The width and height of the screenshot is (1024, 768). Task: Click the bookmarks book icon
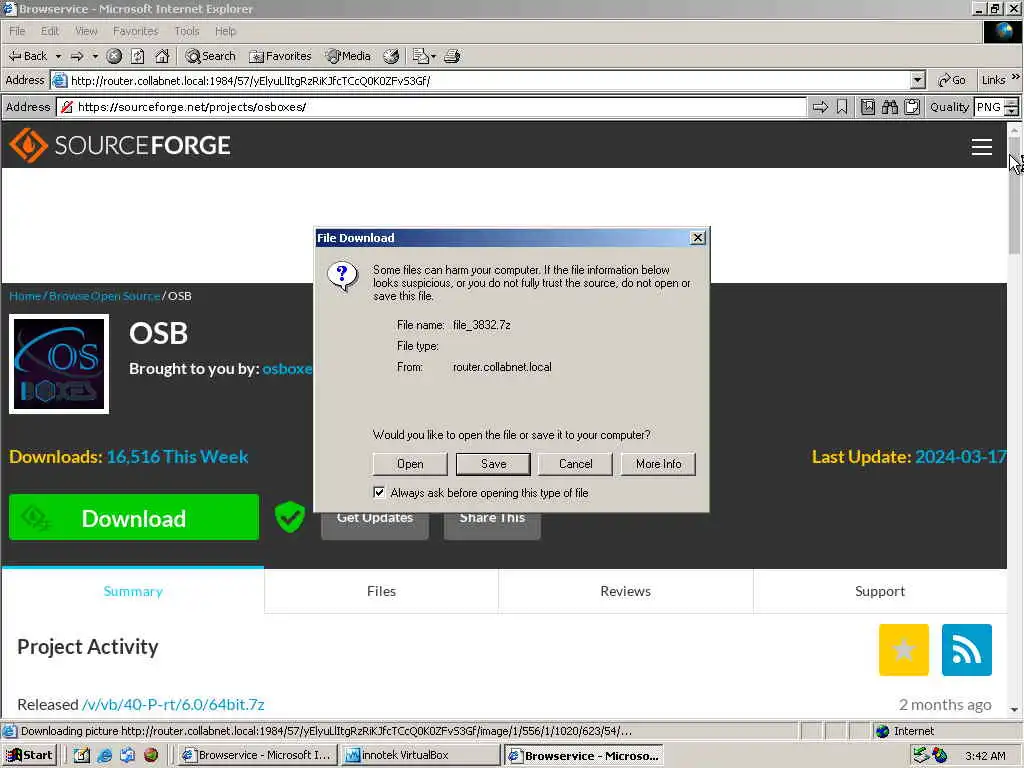(x=868, y=107)
